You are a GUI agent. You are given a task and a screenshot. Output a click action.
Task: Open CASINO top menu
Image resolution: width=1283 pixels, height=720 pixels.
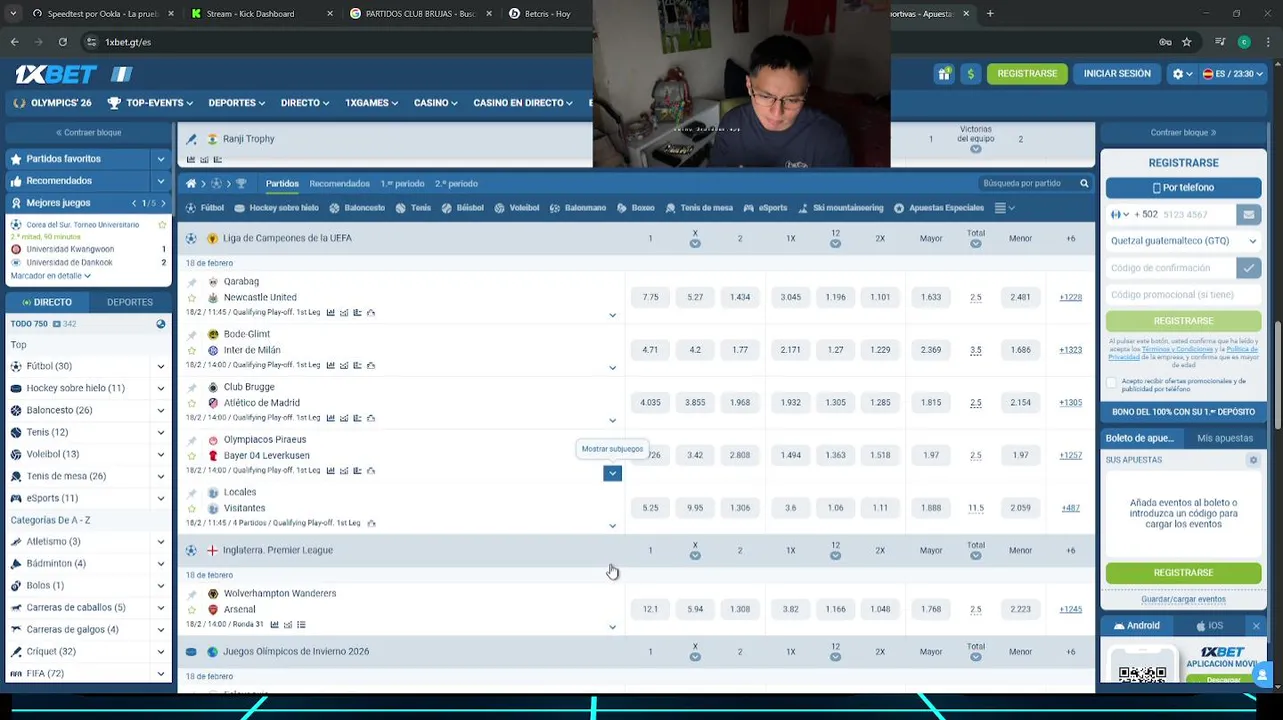(x=436, y=103)
